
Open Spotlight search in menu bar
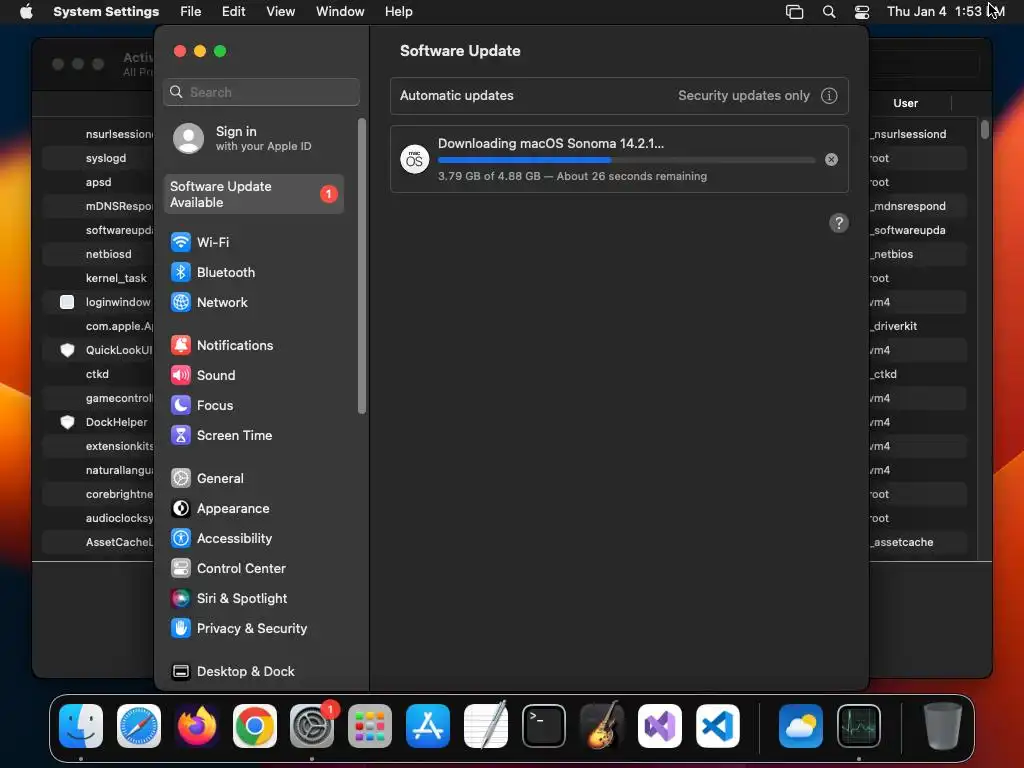[x=829, y=12]
